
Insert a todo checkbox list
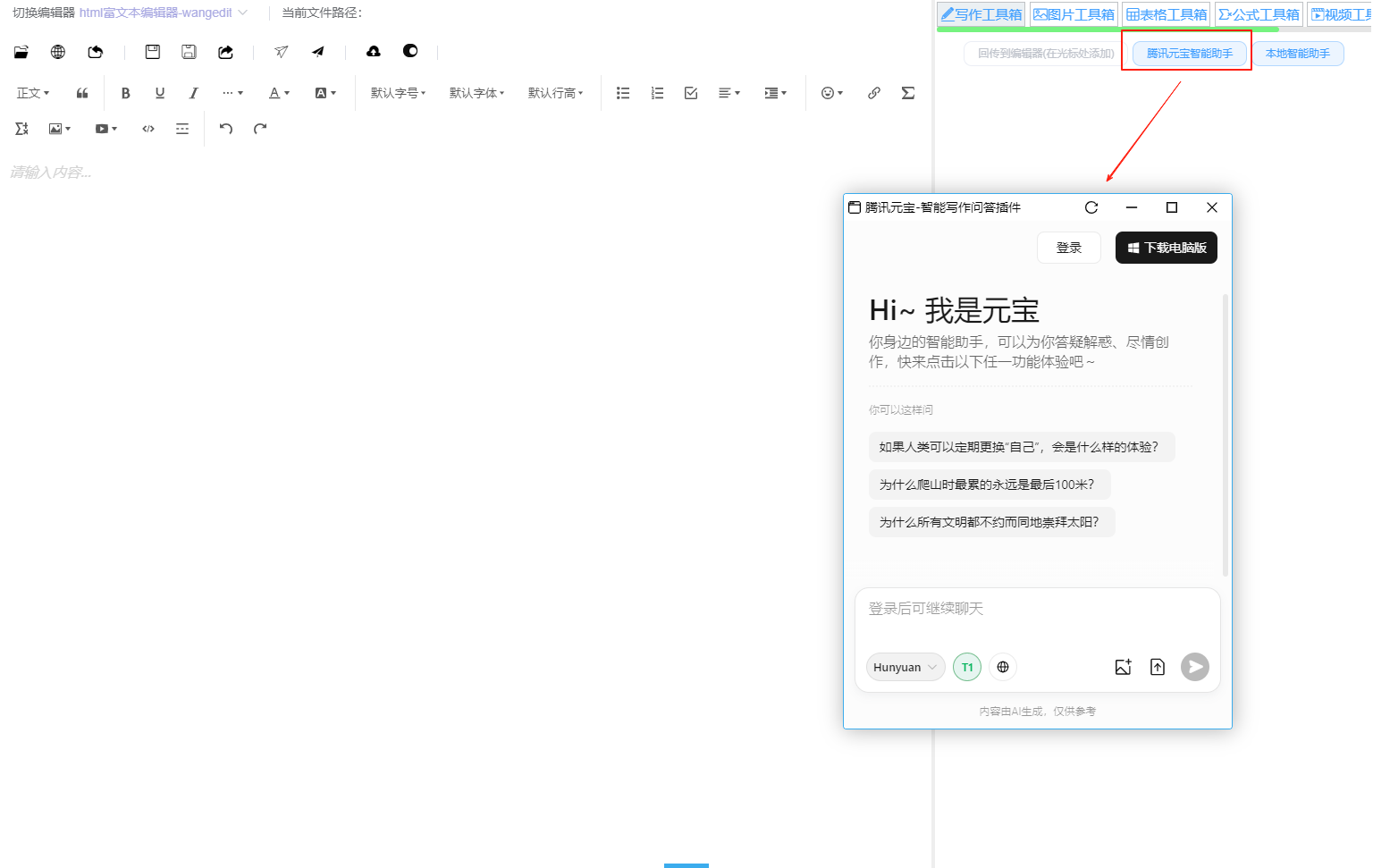691,93
